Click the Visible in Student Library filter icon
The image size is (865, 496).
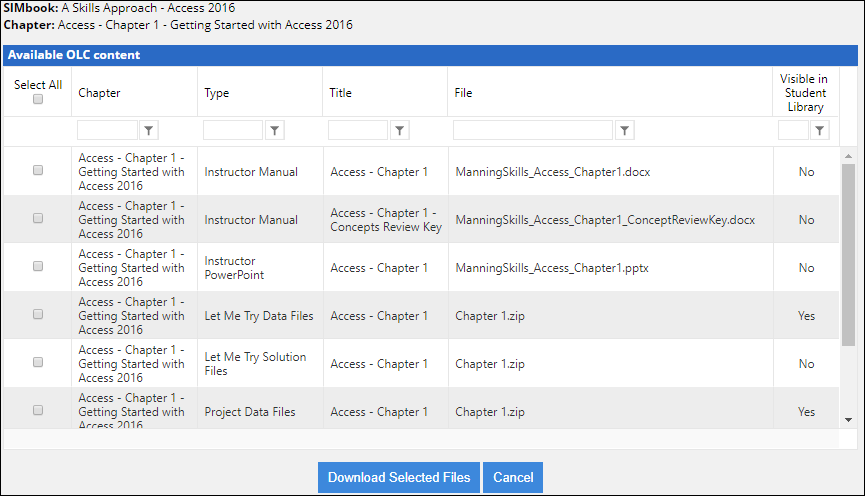click(x=819, y=131)
